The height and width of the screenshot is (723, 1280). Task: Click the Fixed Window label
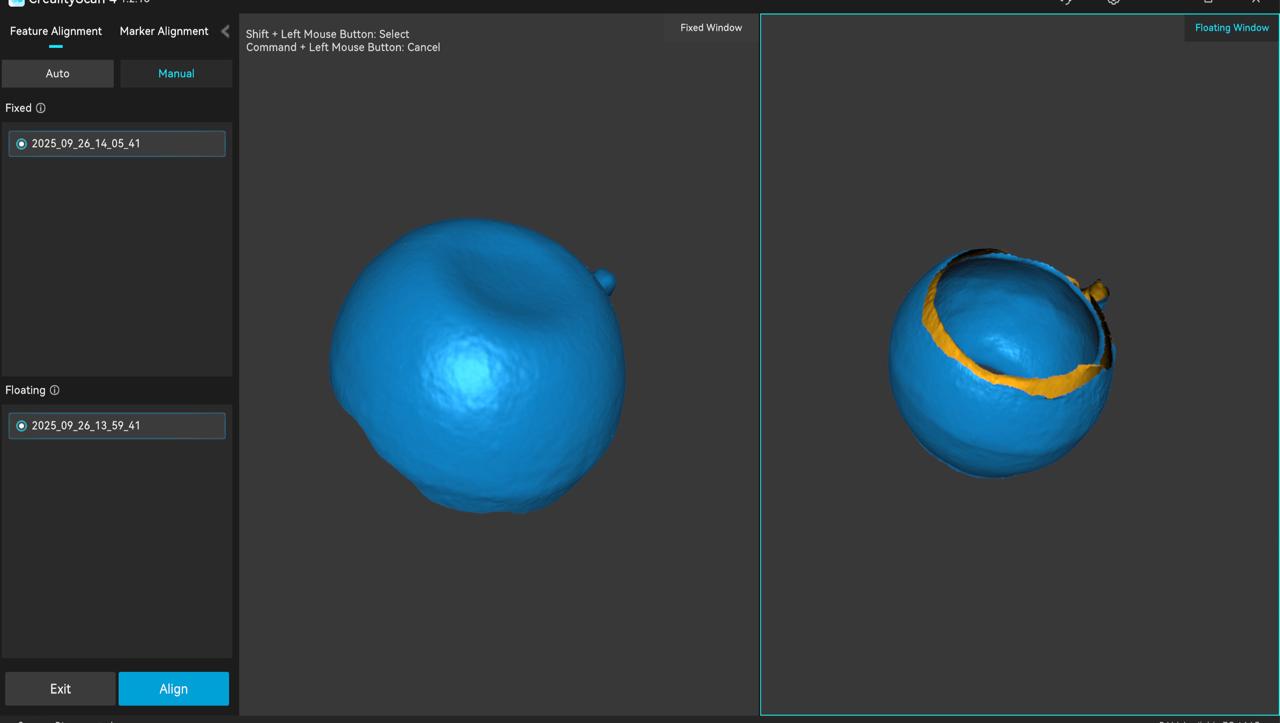tap(711, 28)
